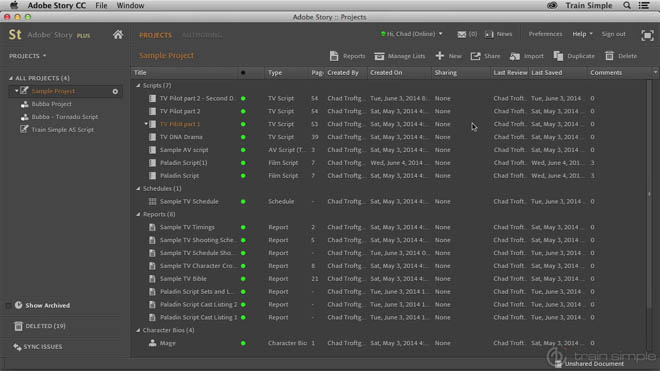Click Sign out
The image size is (660, 371).
point(613,34)
